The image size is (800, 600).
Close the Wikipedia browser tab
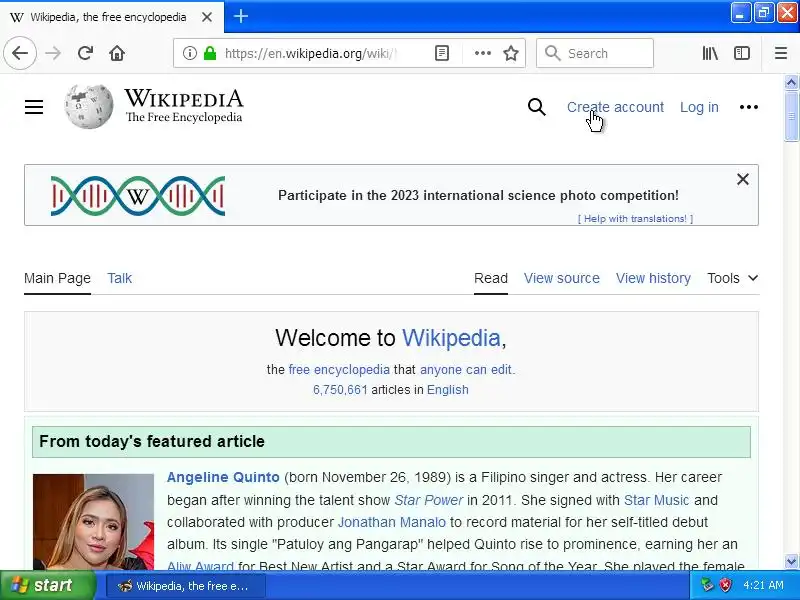tap(207, 17)
